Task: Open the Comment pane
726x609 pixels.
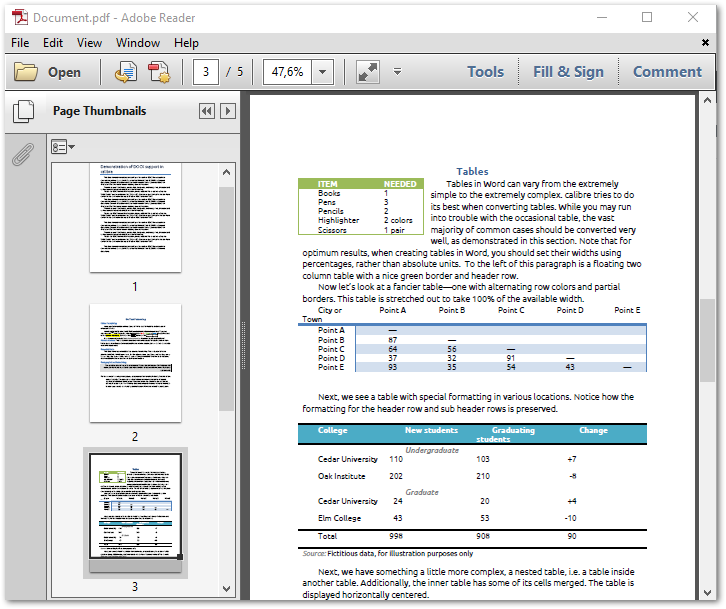Action: pos(667,72)
